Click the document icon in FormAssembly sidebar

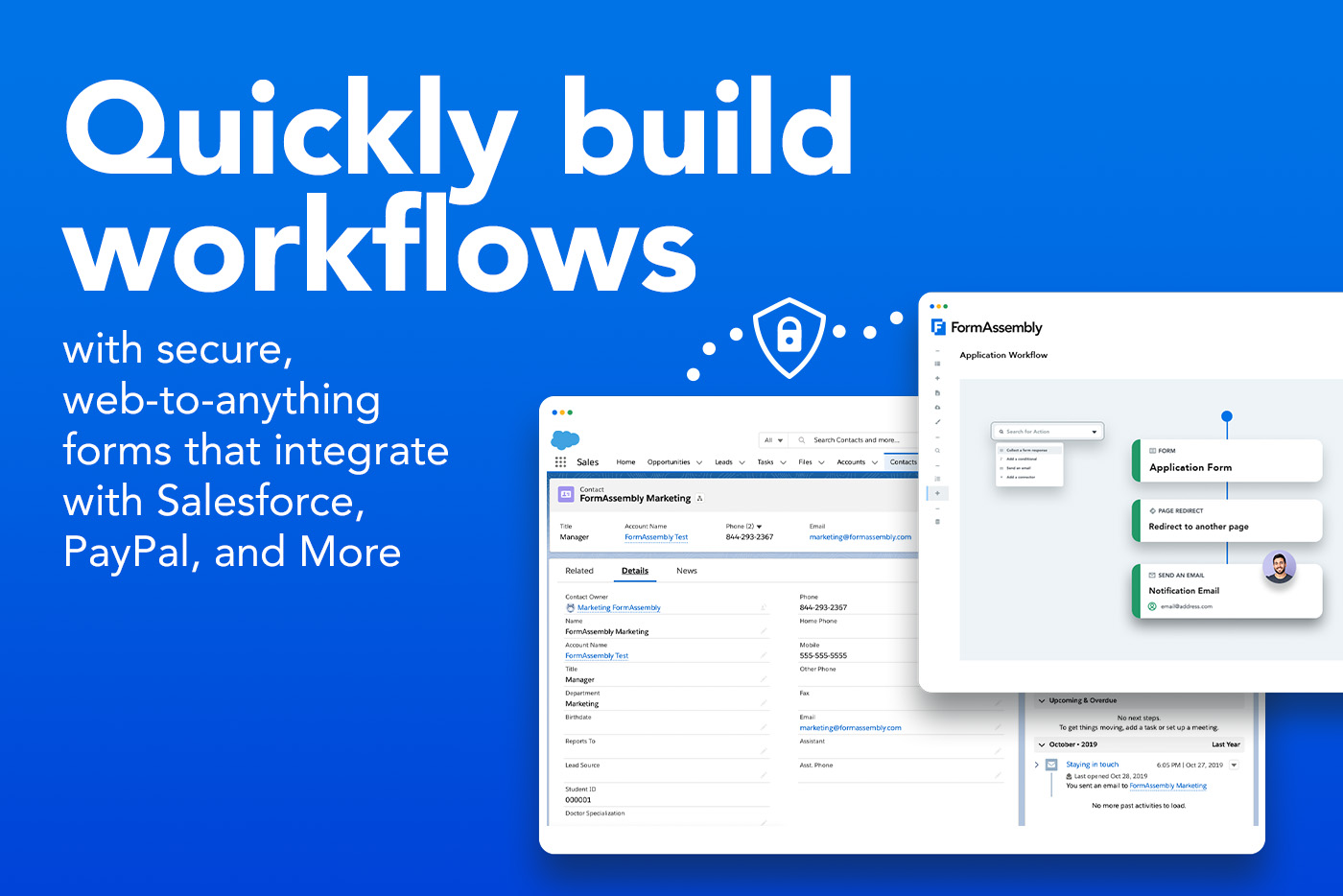click(937, 392)
